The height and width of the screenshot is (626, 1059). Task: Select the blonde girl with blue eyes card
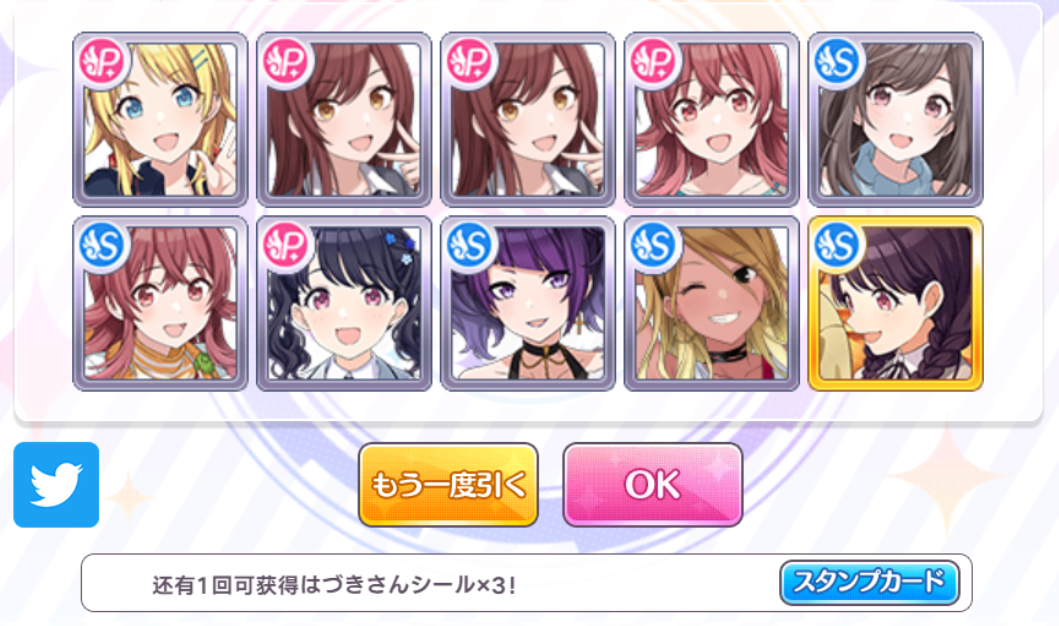pyautogui.click(x=160, y=120)
